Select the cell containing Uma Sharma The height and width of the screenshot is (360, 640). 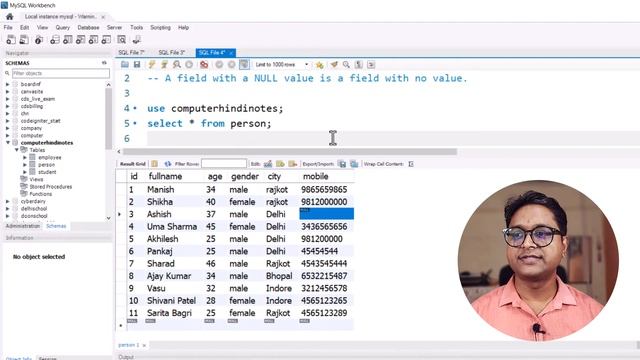pyautogui.click(x=172, y=227)
